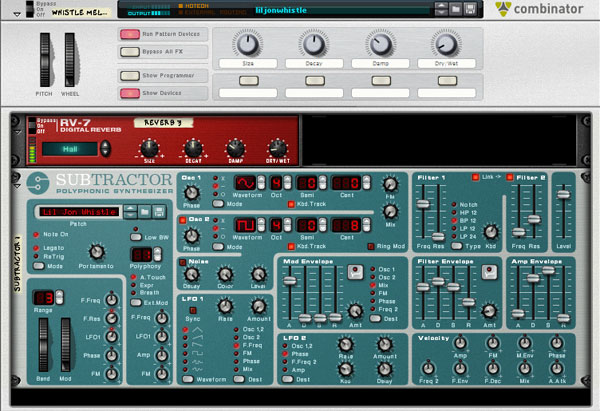The height and width of the screenshot is (411, 600).
Task: Click the Subtractor save patch disk icon
Action: pos(159,212)
